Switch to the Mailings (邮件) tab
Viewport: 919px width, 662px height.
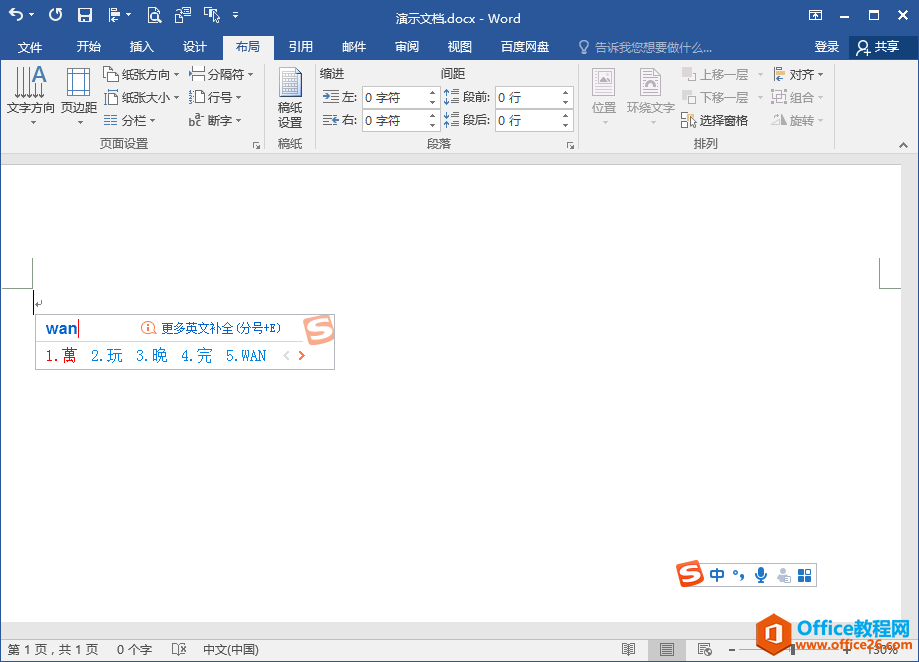tap(354, 47)
